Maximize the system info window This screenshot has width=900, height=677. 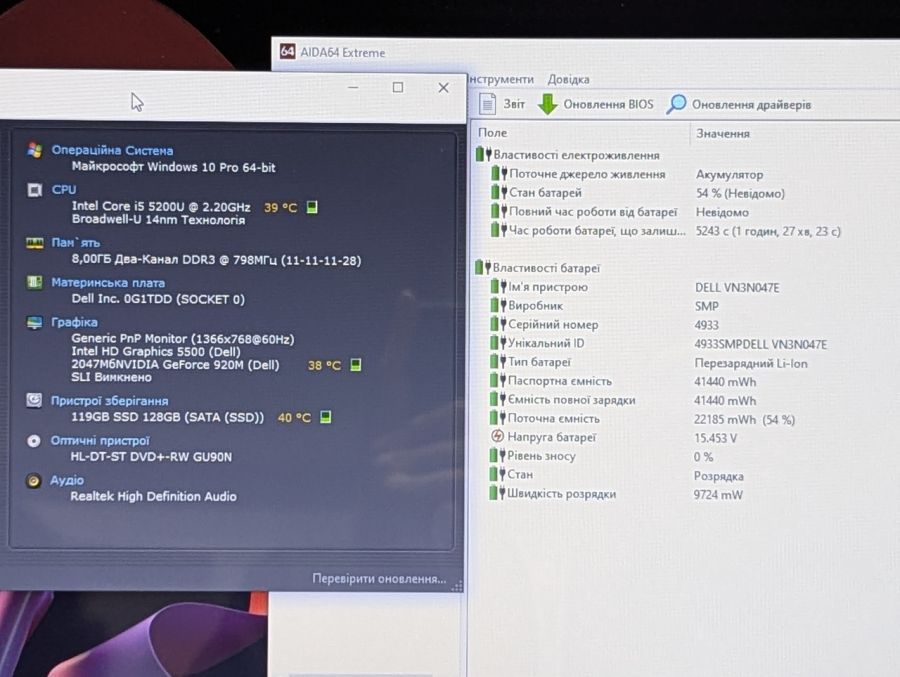pyautogui.click(x=398, y=87)
